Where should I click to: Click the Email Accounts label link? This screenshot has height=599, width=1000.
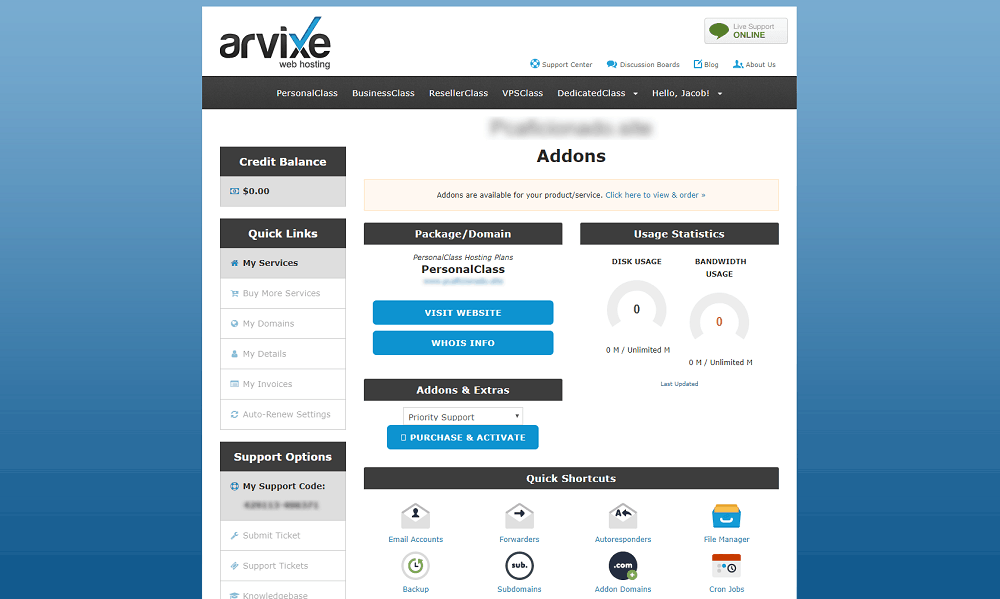415,540
